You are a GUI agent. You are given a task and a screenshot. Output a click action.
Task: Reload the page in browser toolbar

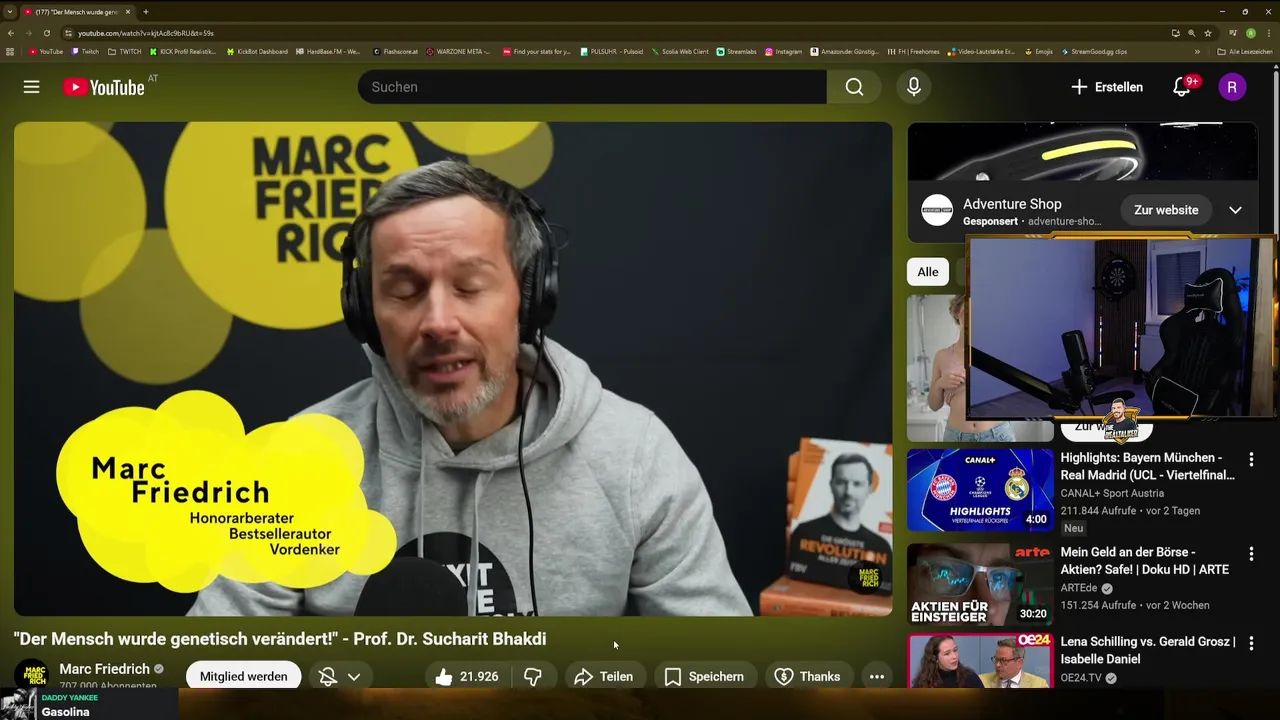(x=46, y=33)
